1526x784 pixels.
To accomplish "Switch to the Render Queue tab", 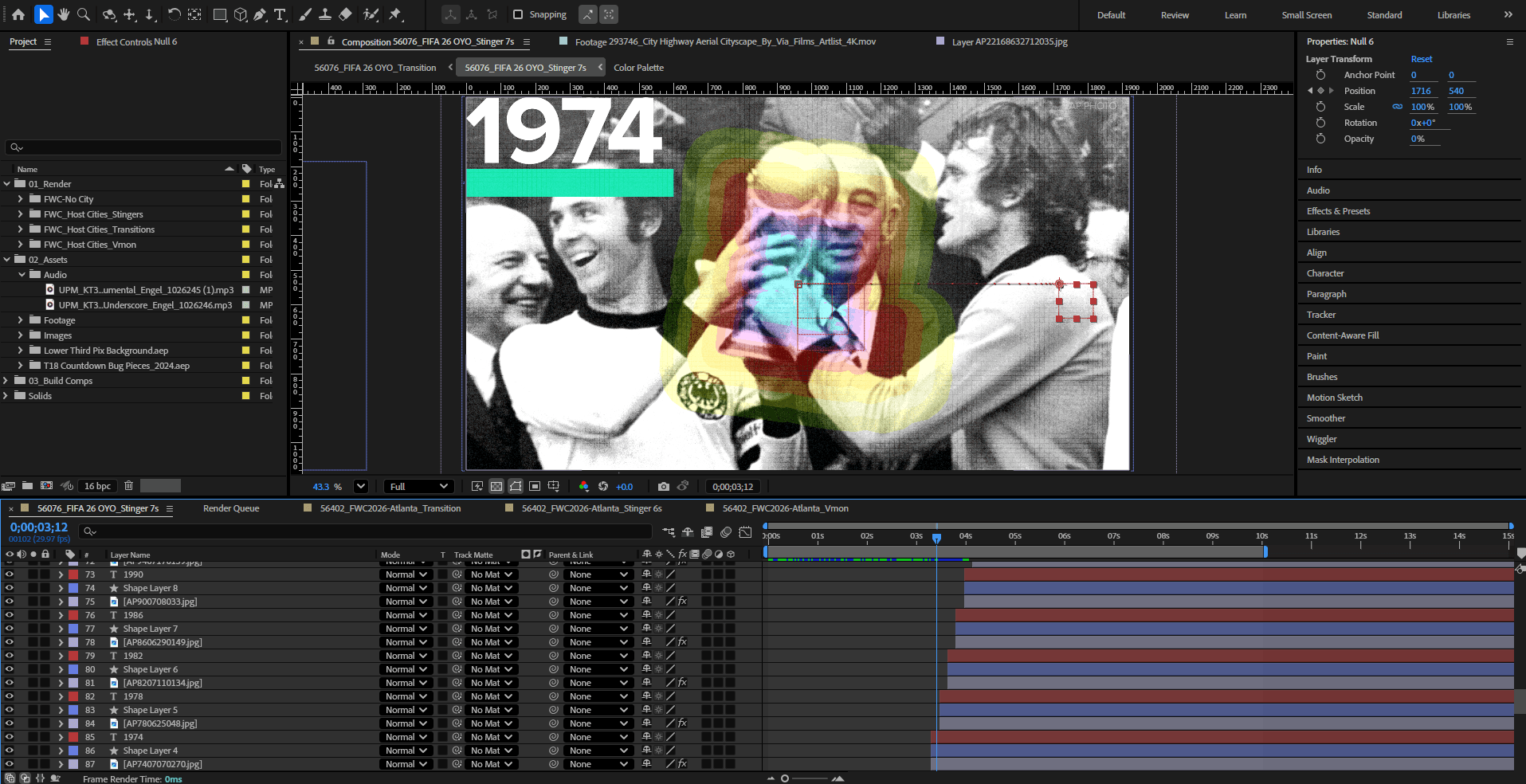I will tap(231, 508).
